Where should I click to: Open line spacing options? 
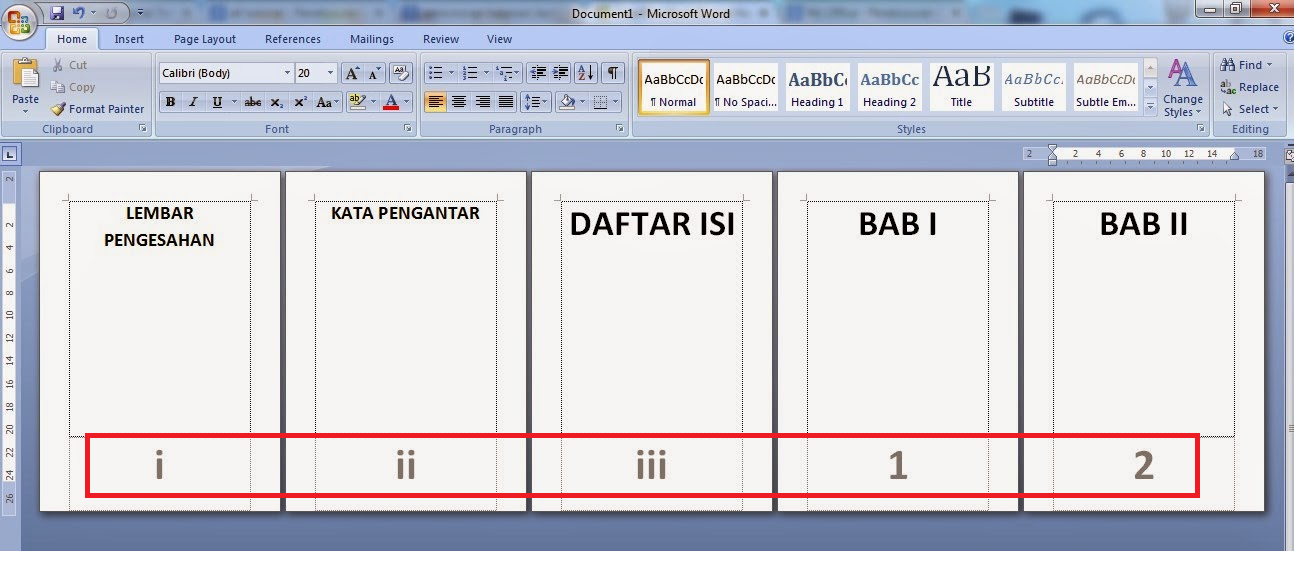tap(536, 102)
